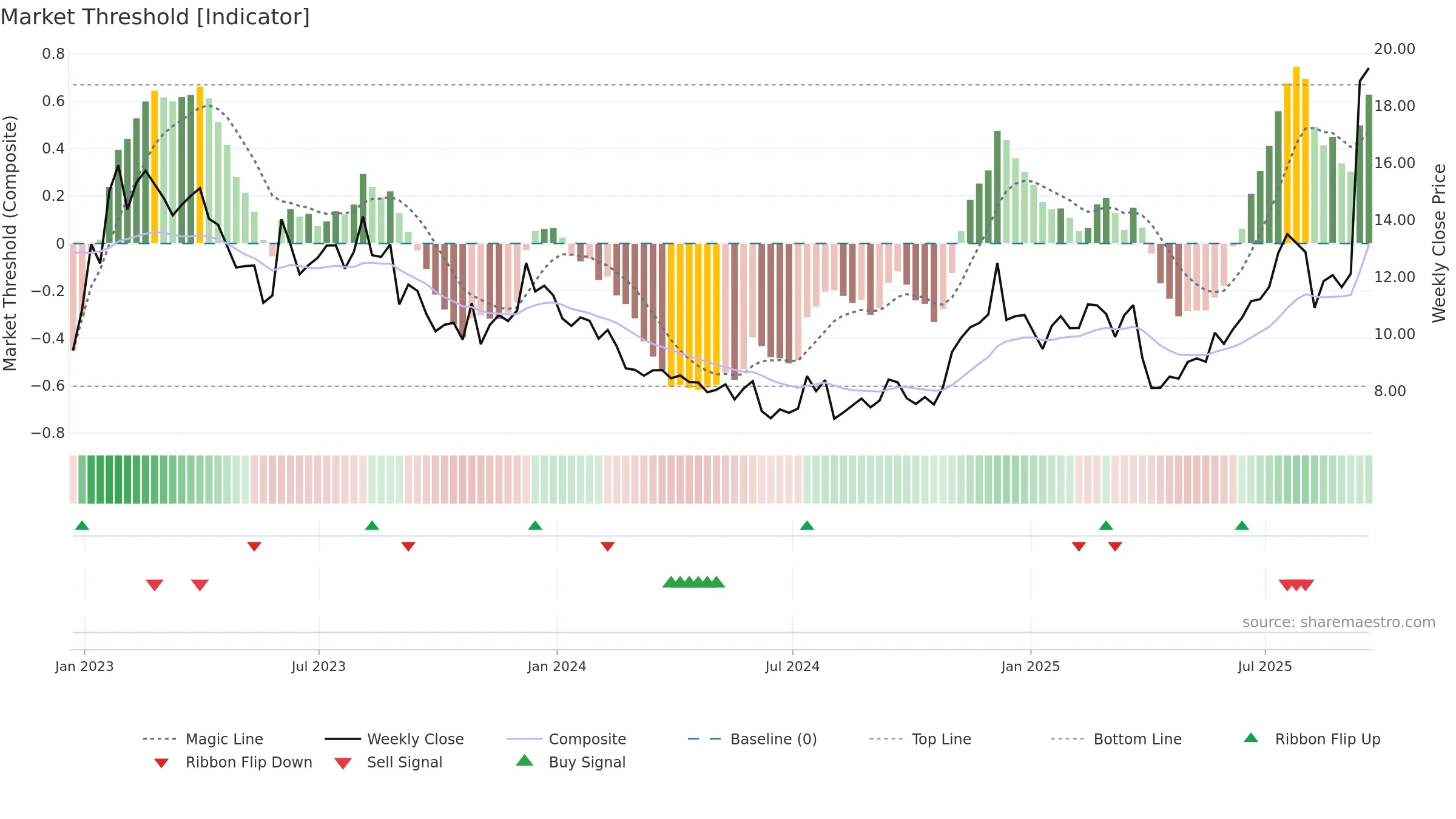Select the Ribbon Flip Up marker near Dec 2023
1456x819 pixels.
[535, 525]
